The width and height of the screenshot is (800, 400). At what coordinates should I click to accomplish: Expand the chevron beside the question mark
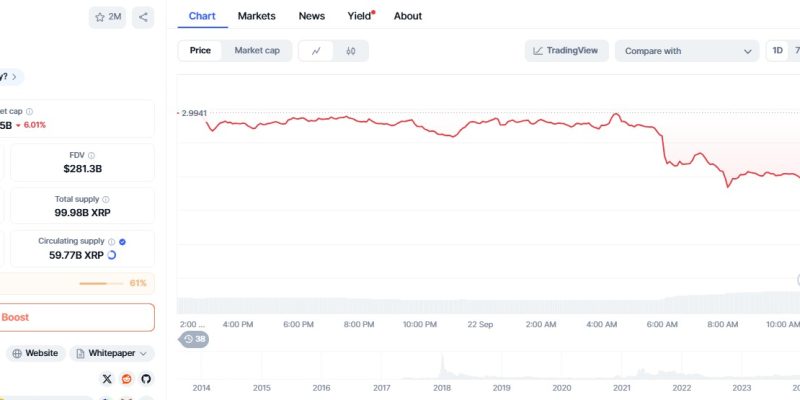(x=16, y=76)
